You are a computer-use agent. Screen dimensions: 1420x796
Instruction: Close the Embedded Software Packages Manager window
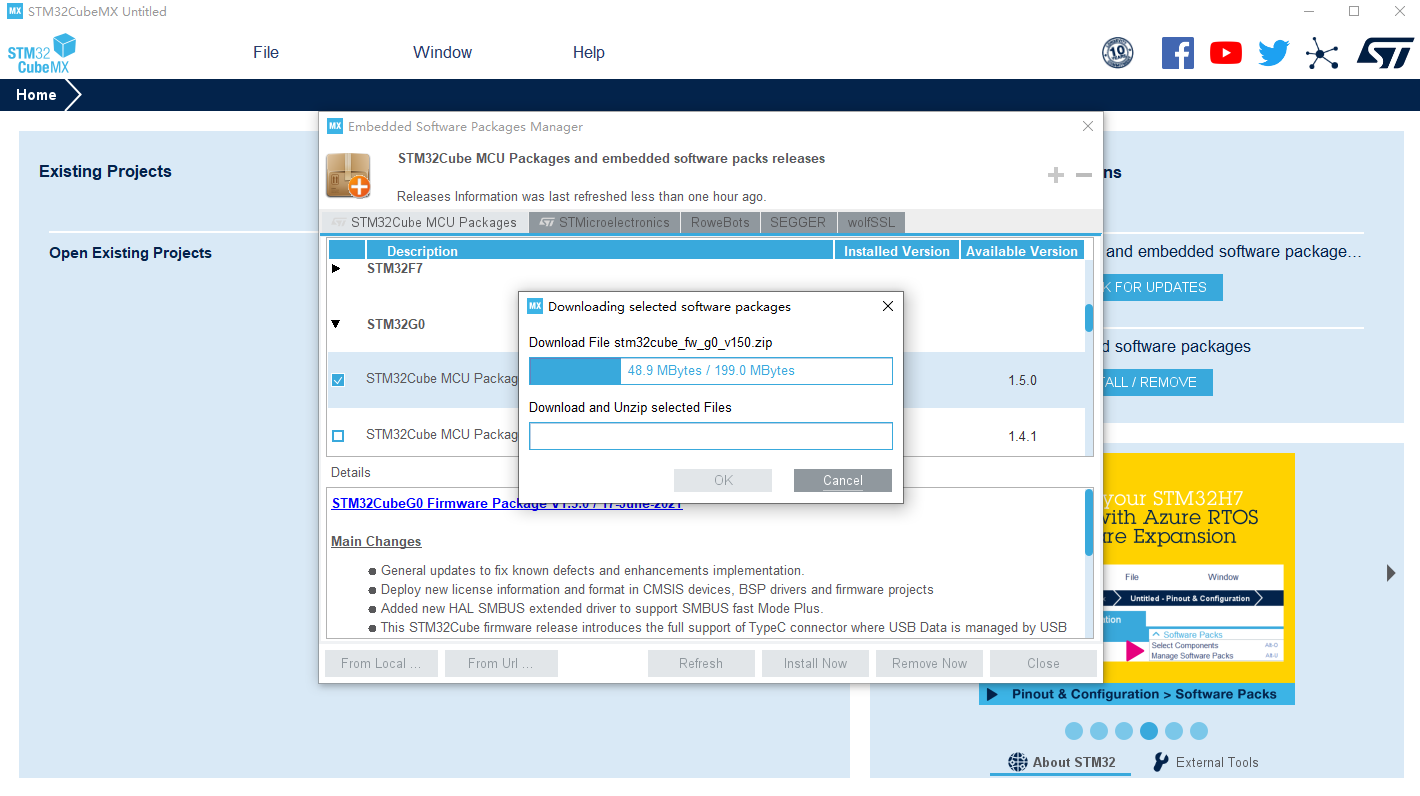(x=1088, y=126)
